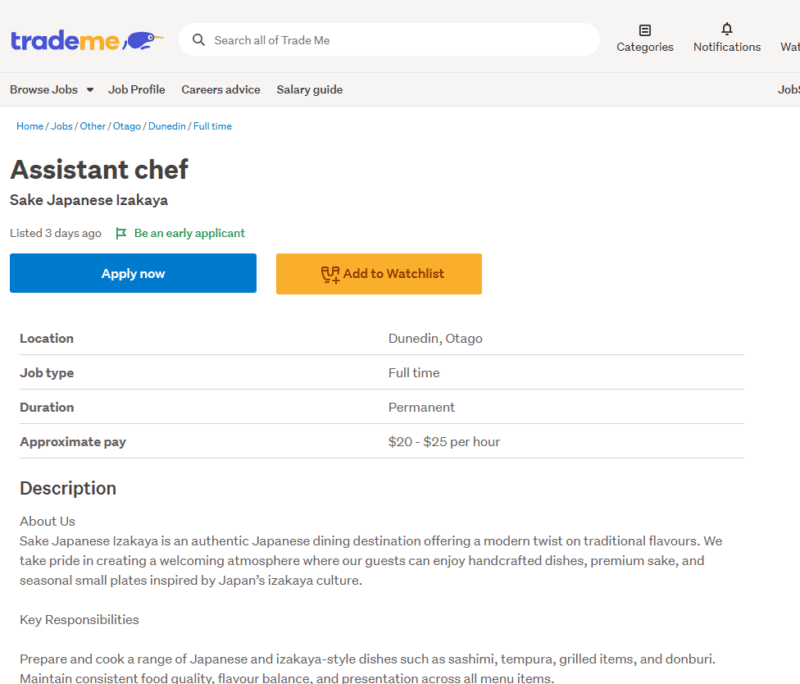Click the Add to Watchlist button
Image resolution: width=800 pixels, height=684 pixels.
379,274
